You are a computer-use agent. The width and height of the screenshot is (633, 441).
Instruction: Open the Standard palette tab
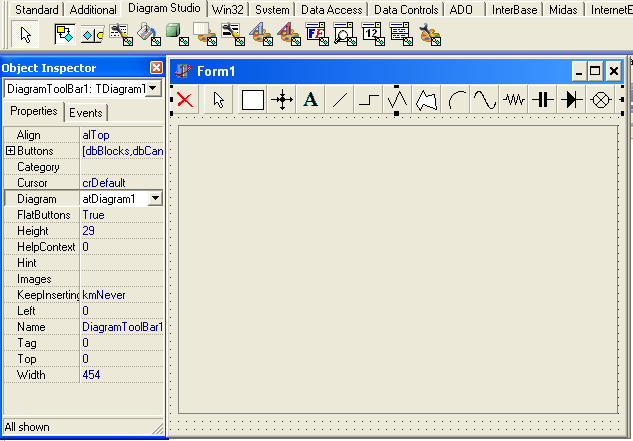tap(36, 10)
